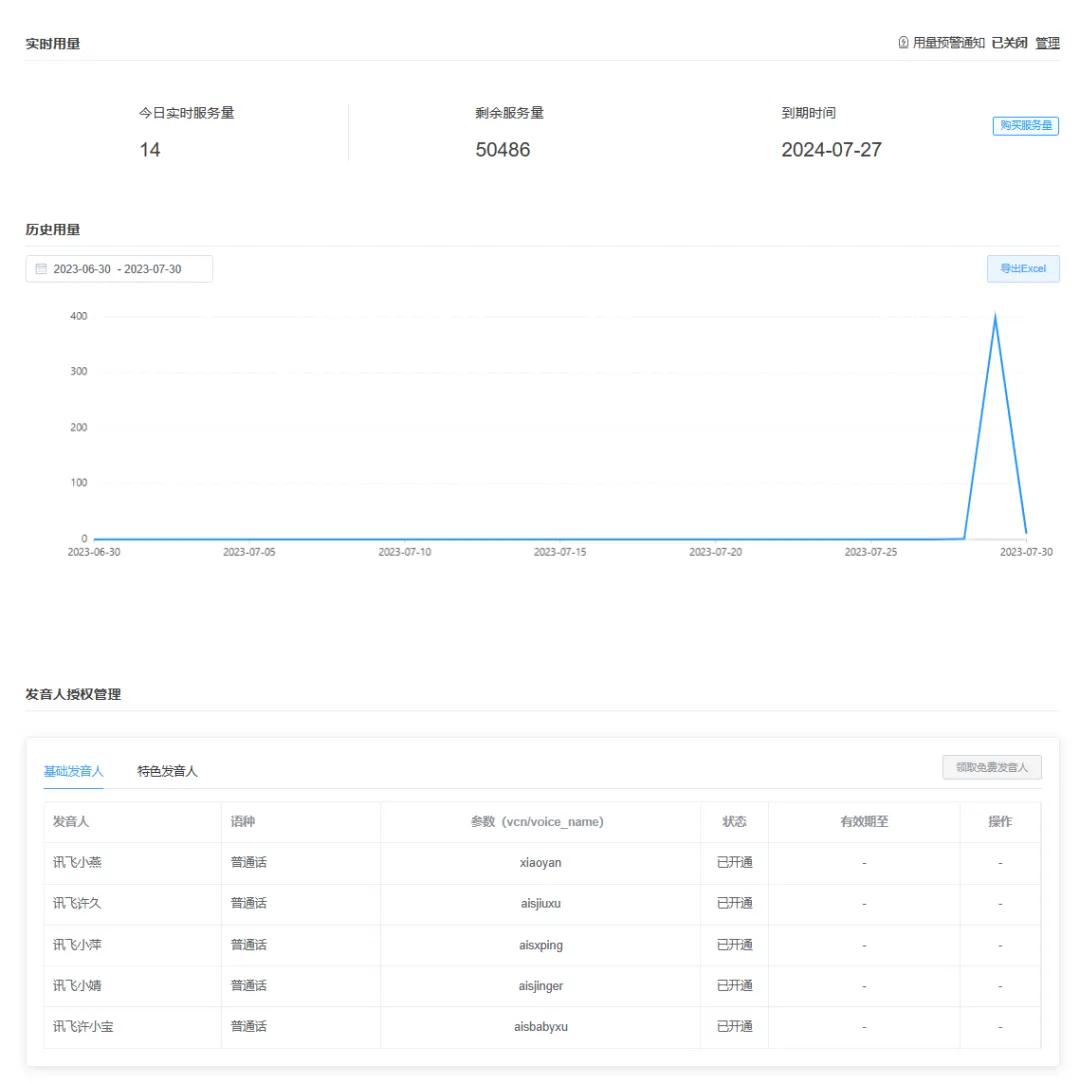Click the expiry date 2024-07-27
The height and width of the screenshot is (1084, 1080).
click(831, 150)
